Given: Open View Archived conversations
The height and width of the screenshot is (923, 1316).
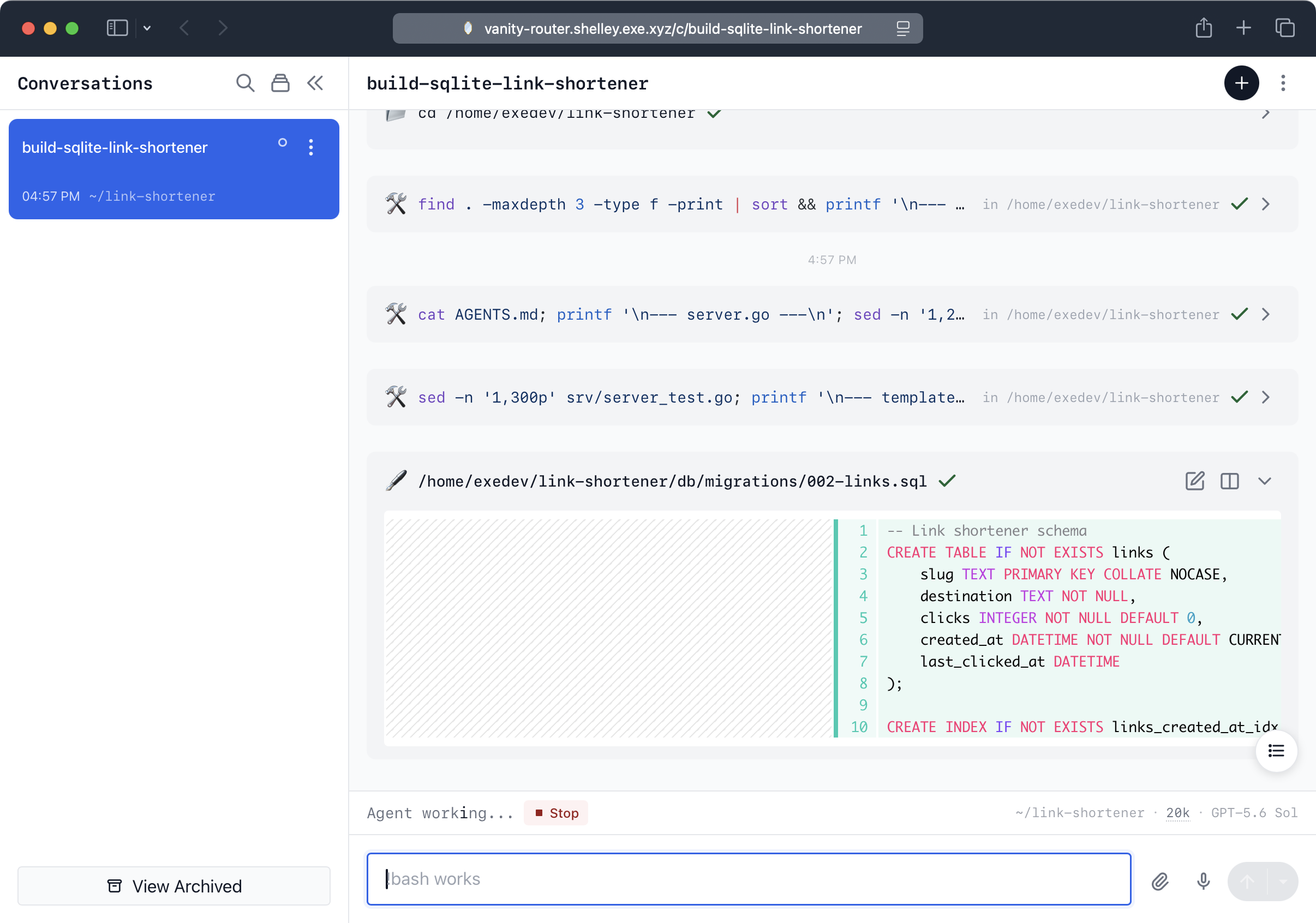Looking at the screenshot, I should click(174, 886).
